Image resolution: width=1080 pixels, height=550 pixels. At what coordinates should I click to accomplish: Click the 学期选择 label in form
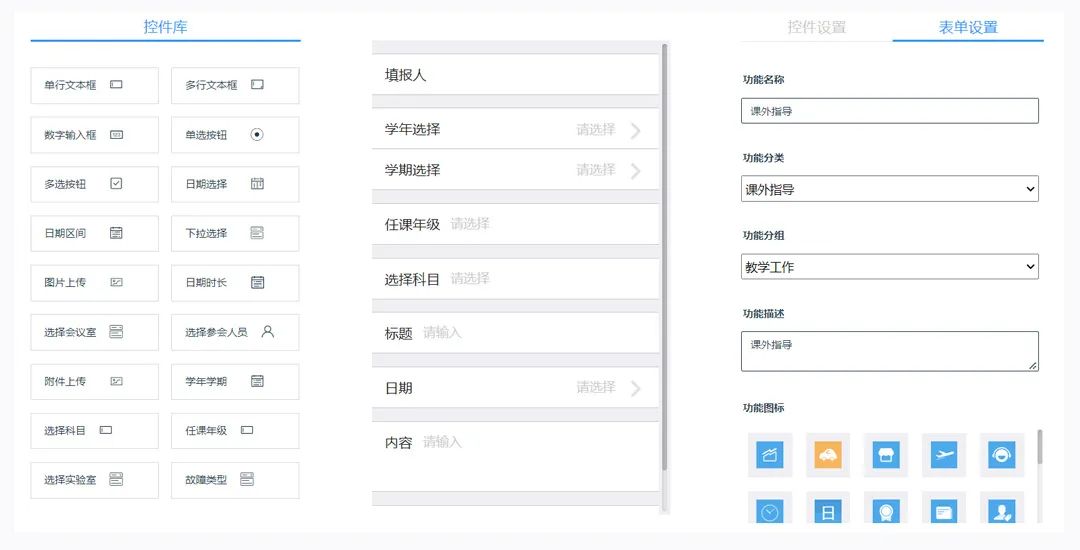[x=412, y=170]
